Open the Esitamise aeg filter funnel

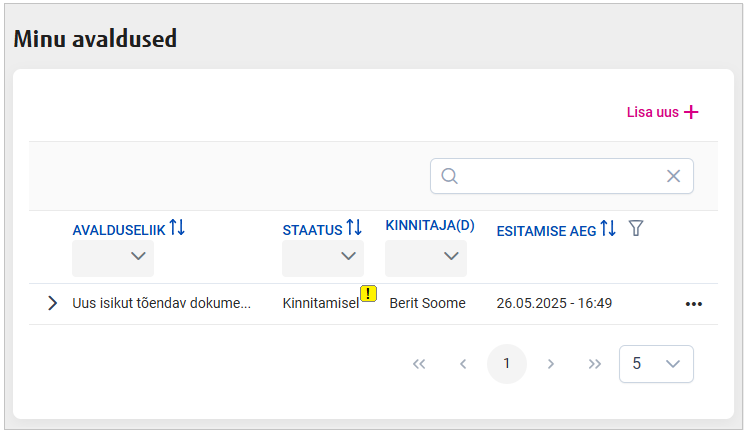point(635,229)
